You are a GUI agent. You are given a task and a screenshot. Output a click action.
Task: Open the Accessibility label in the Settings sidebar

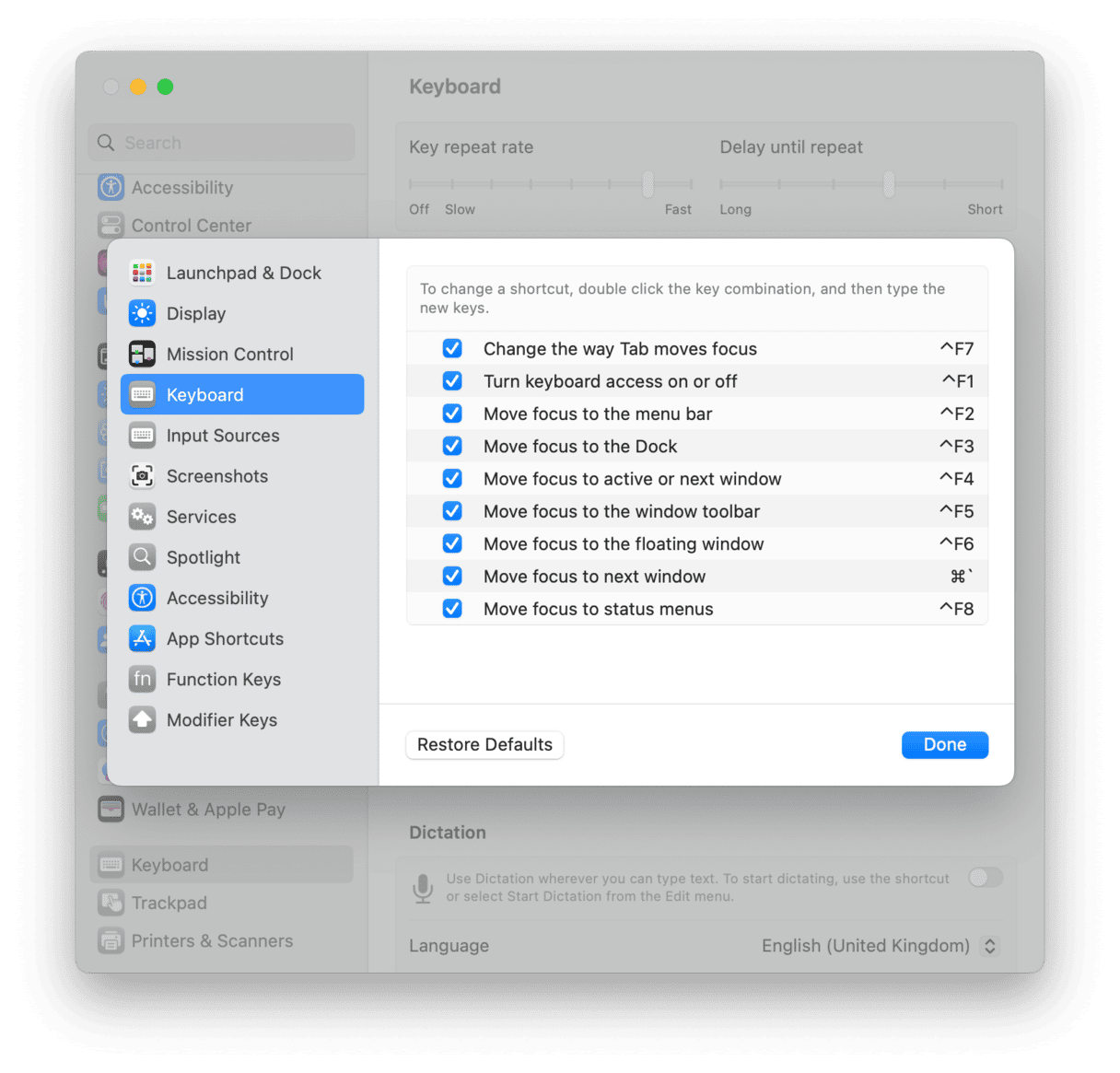tap(182, 187)
